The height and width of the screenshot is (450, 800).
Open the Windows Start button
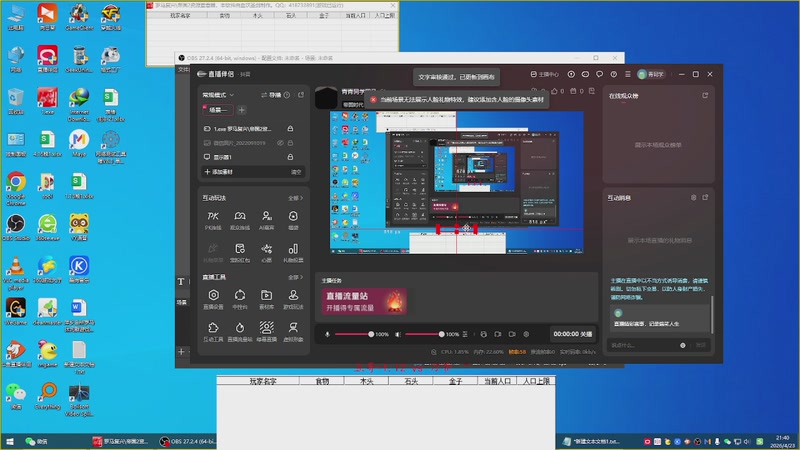[10, 441]
